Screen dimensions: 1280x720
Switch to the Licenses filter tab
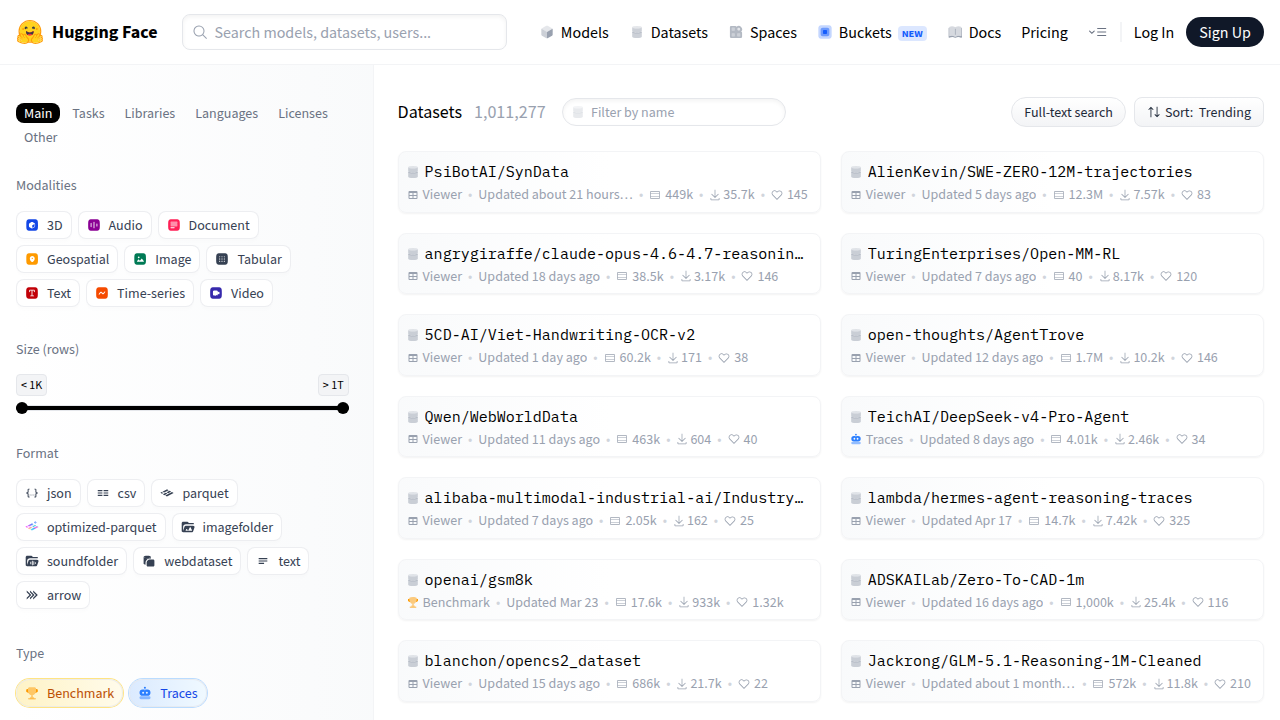coord(303,113)
